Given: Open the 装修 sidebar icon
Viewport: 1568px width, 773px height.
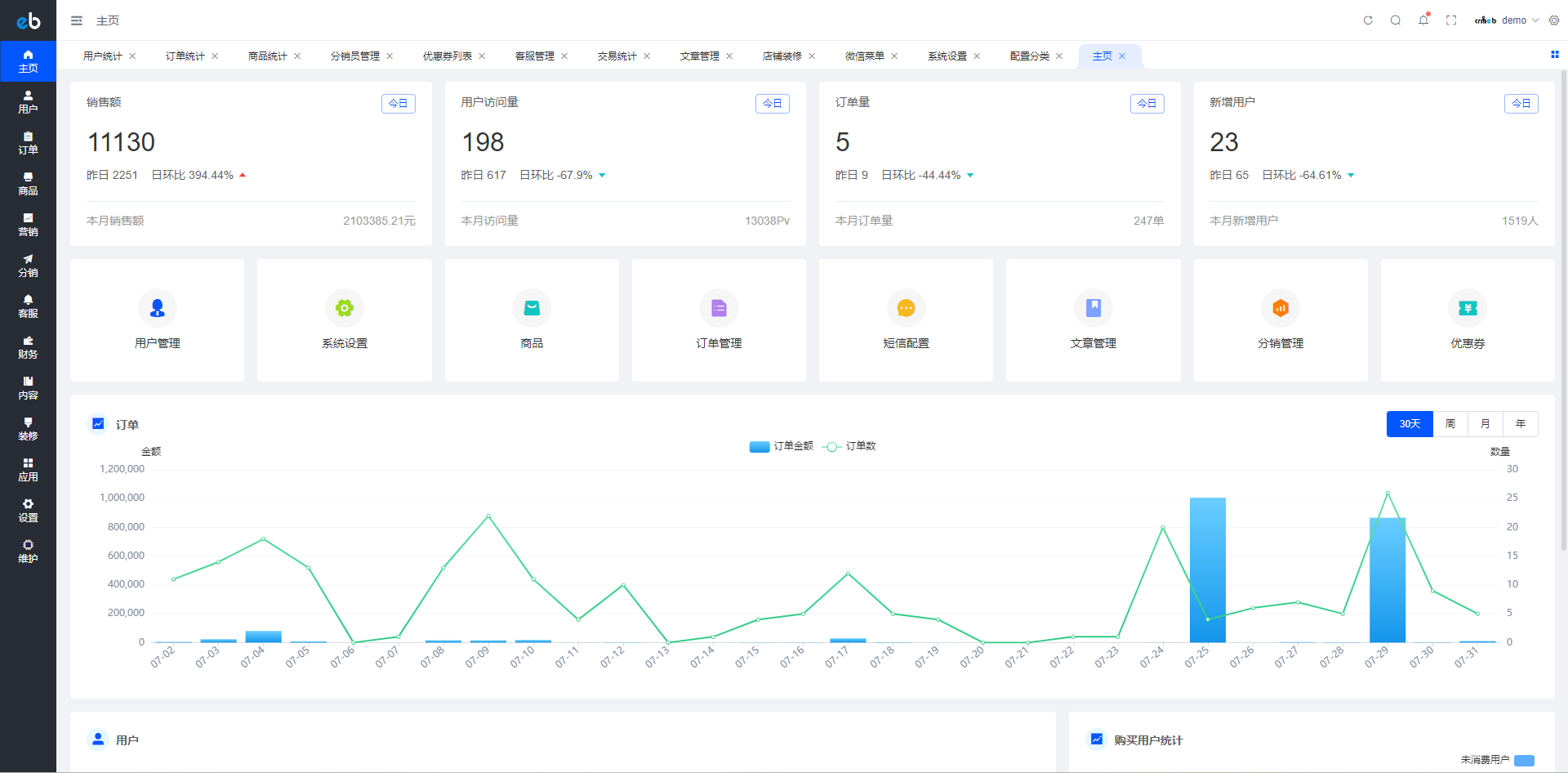Looking at the screenshot, I should (x=28, y=429).
